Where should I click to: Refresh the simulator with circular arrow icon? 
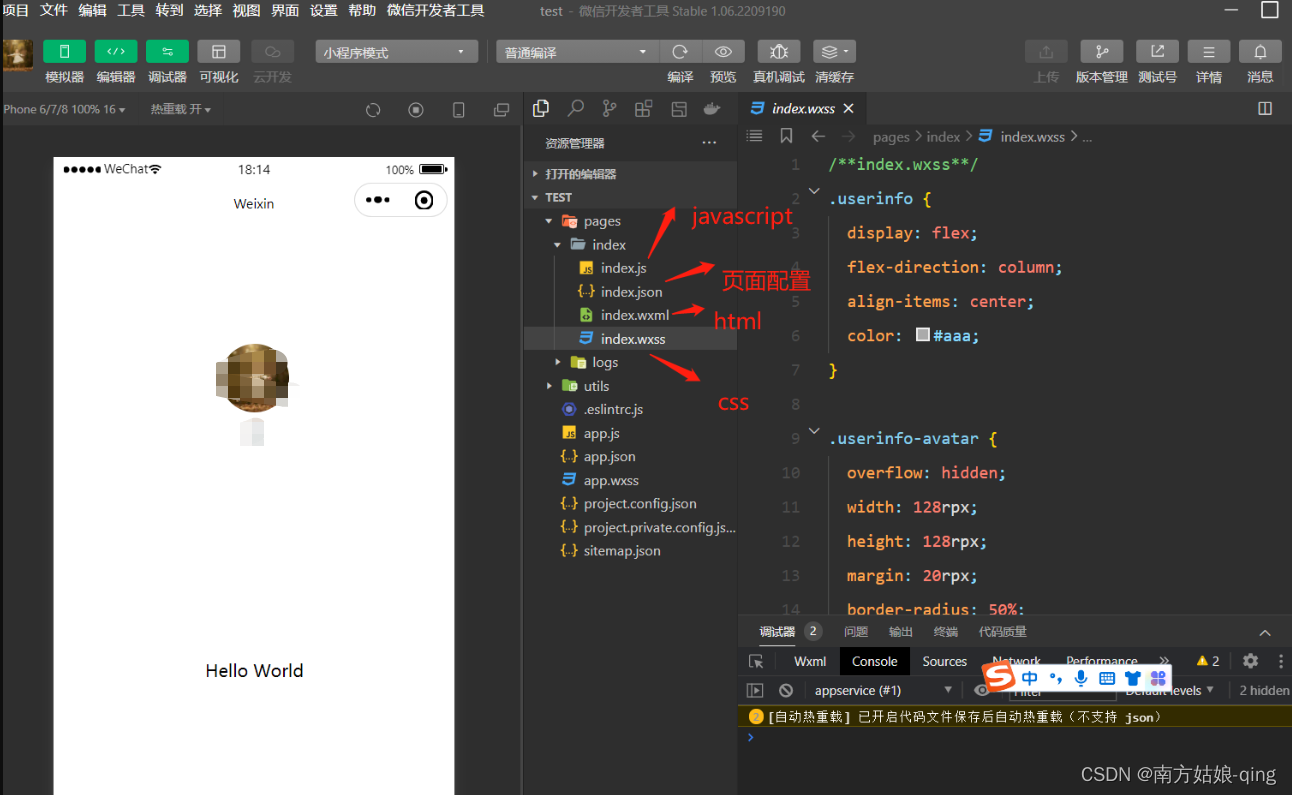point(373,110)
